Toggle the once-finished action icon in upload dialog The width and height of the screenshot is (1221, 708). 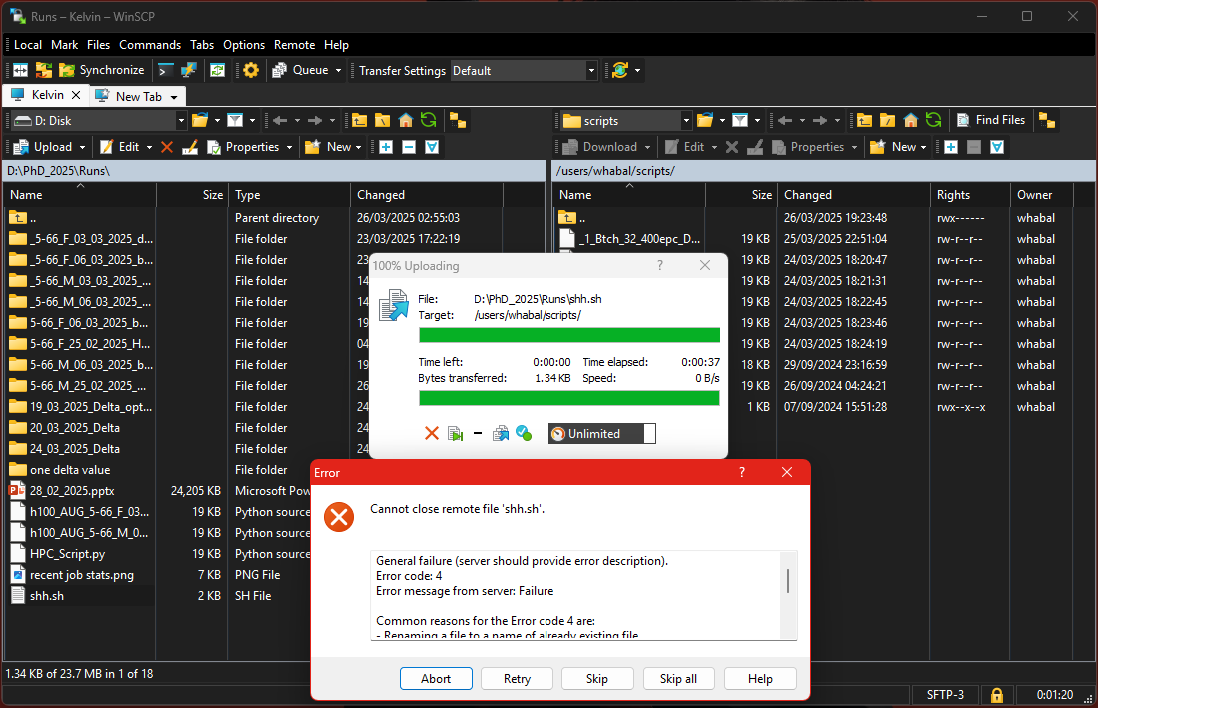456,433
